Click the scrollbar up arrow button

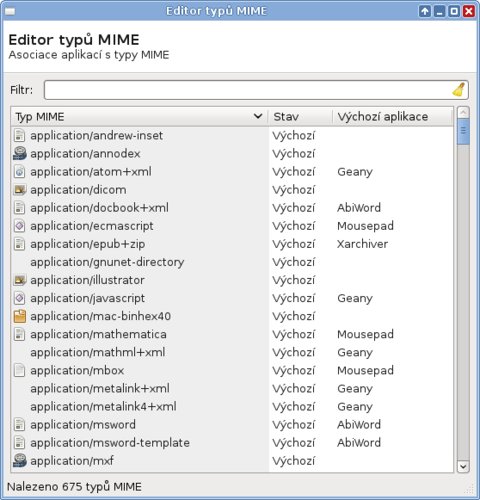click(x=463, y=112)
